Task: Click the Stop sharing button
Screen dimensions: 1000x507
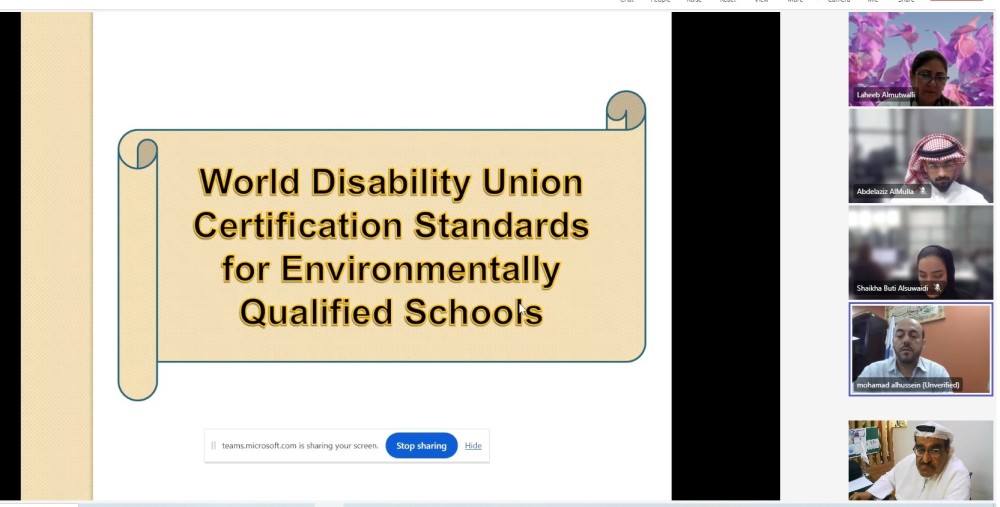Action: pos(421,446)
